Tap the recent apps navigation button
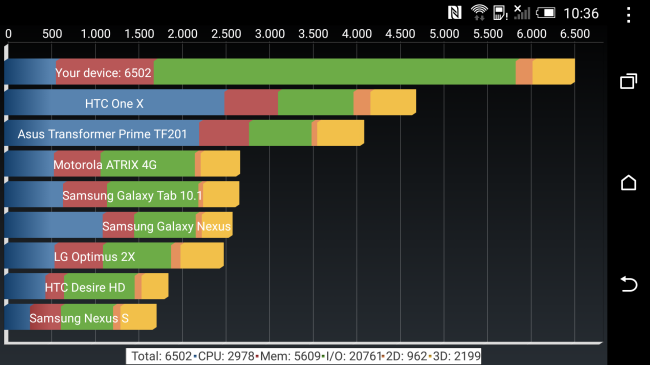 tap(628, 81)
